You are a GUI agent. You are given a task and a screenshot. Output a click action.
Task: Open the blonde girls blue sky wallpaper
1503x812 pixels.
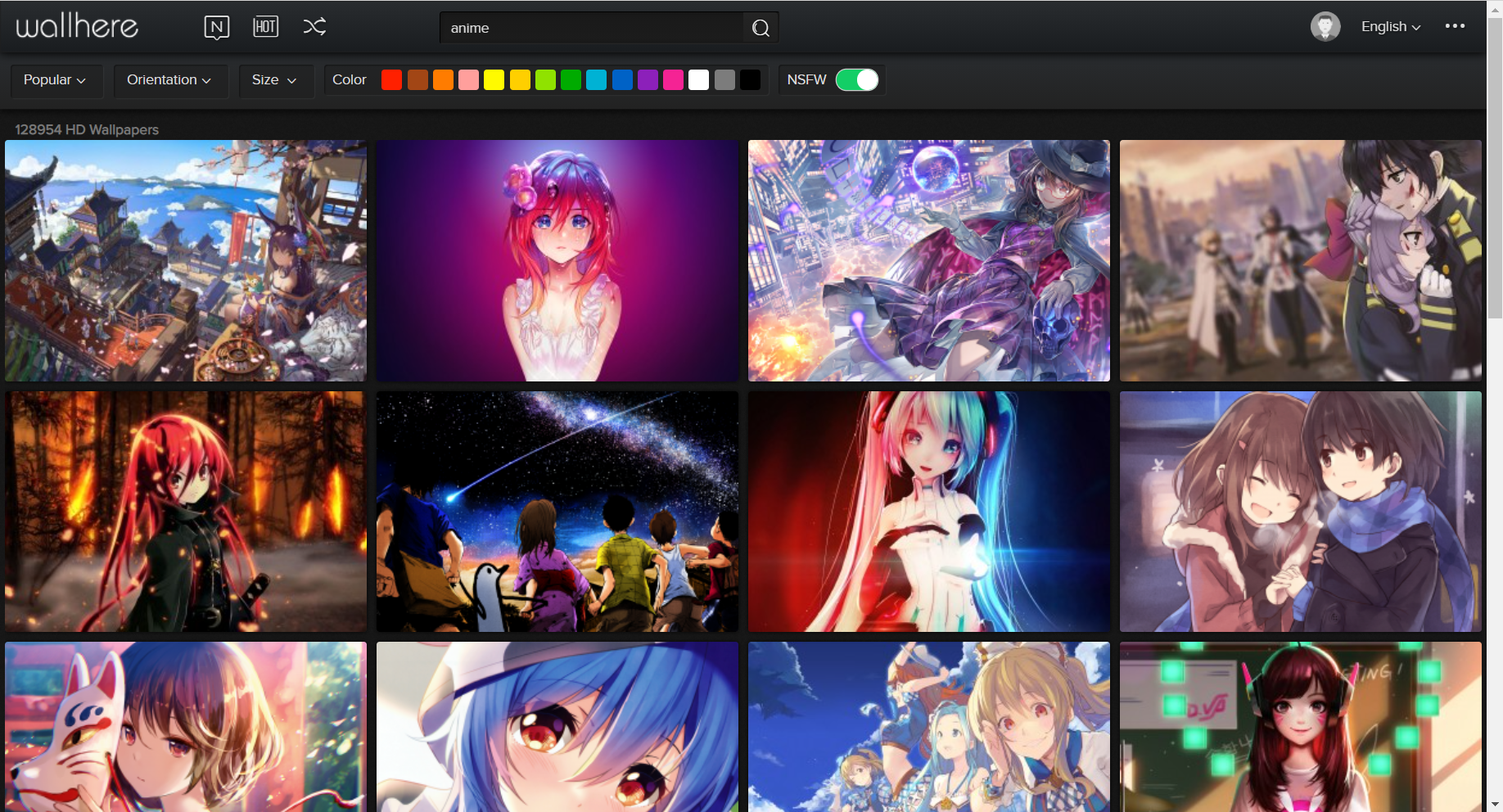(929, 727)
